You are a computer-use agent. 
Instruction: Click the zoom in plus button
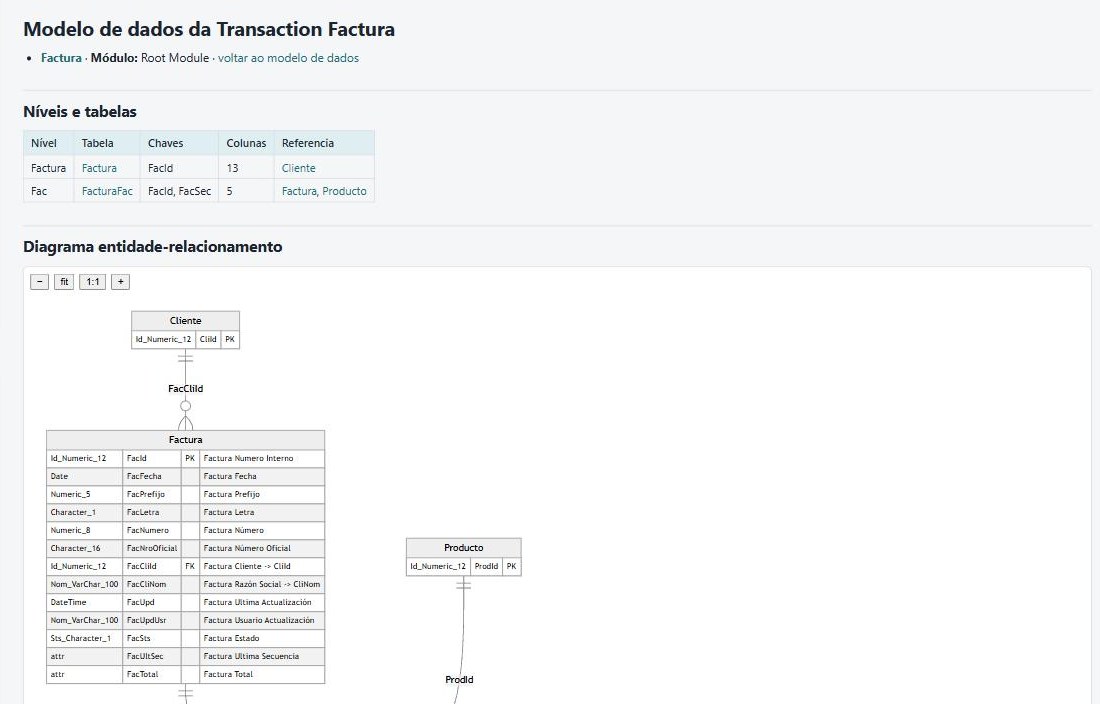(121, 282)
